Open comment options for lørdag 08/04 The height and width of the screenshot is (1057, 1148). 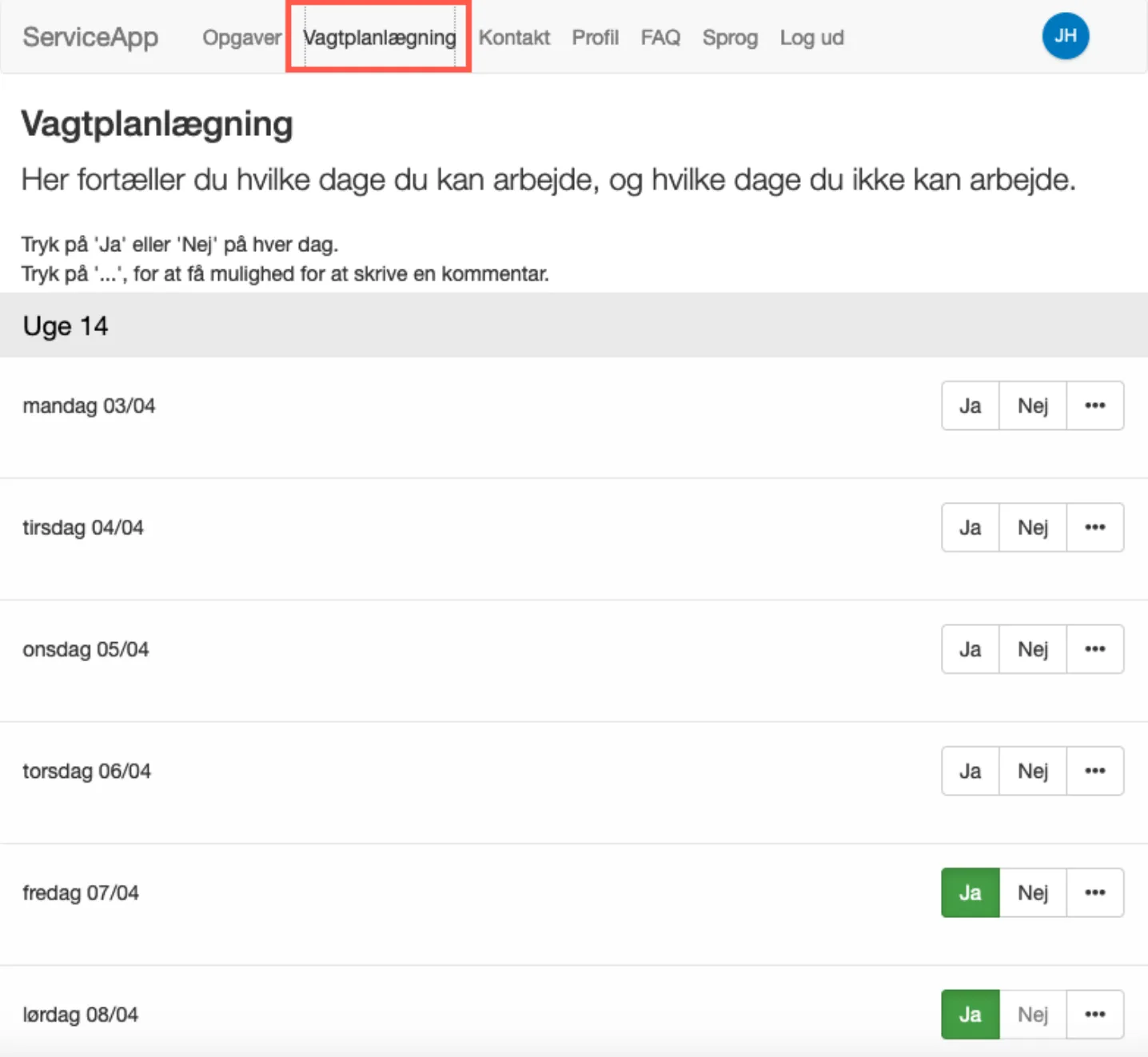pos(1095,1014)
